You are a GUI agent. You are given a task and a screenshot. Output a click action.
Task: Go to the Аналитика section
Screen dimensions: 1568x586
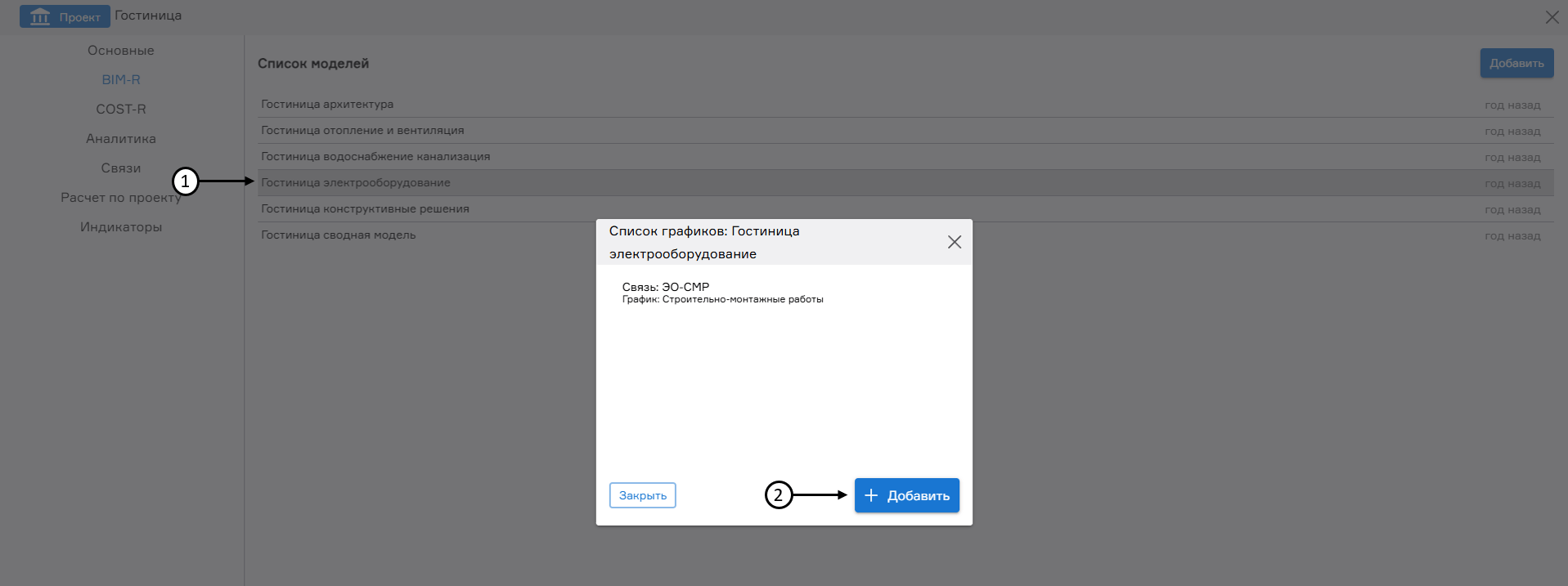[x=121, y=139]
